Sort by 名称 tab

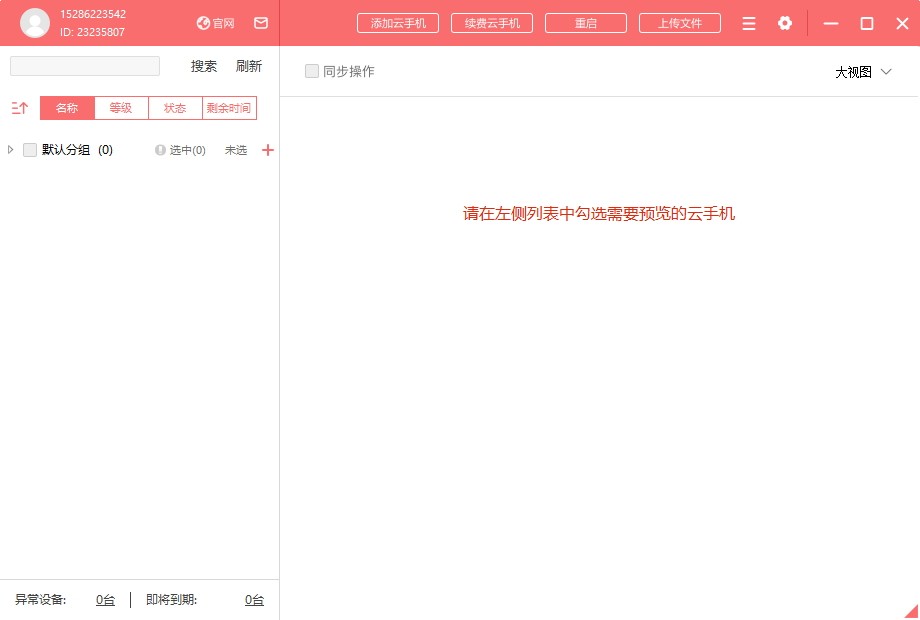pos(67,108)
